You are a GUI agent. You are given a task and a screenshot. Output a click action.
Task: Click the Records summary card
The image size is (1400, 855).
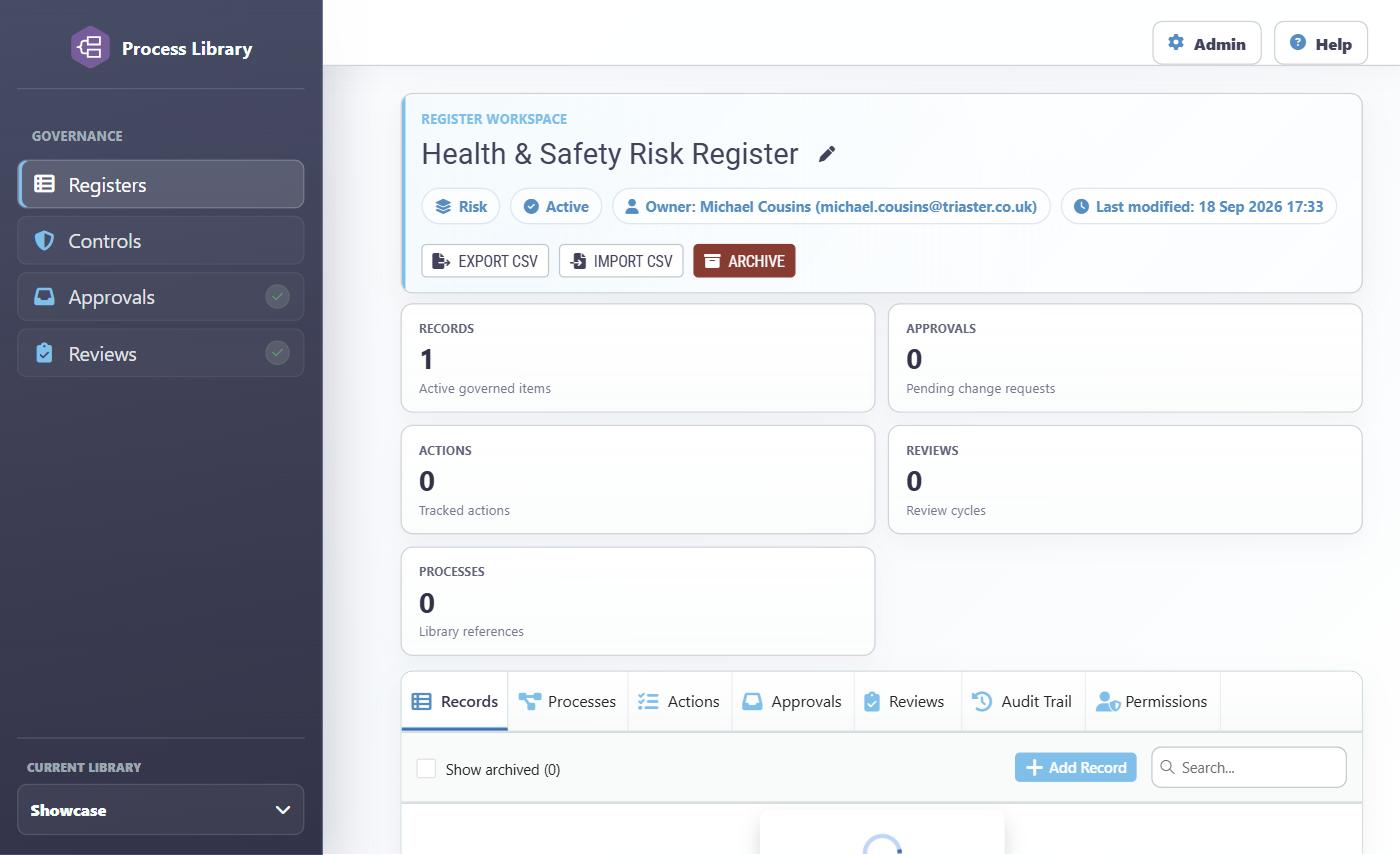pyautogui.click(x=638, y=358)
